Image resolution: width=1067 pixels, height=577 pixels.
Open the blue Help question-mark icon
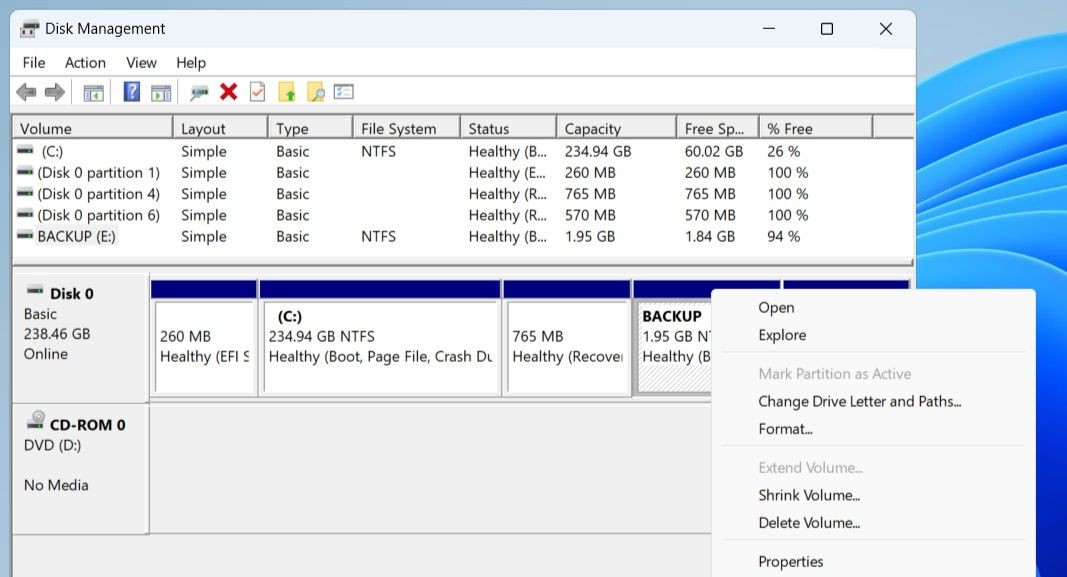(x=132, y=91)
